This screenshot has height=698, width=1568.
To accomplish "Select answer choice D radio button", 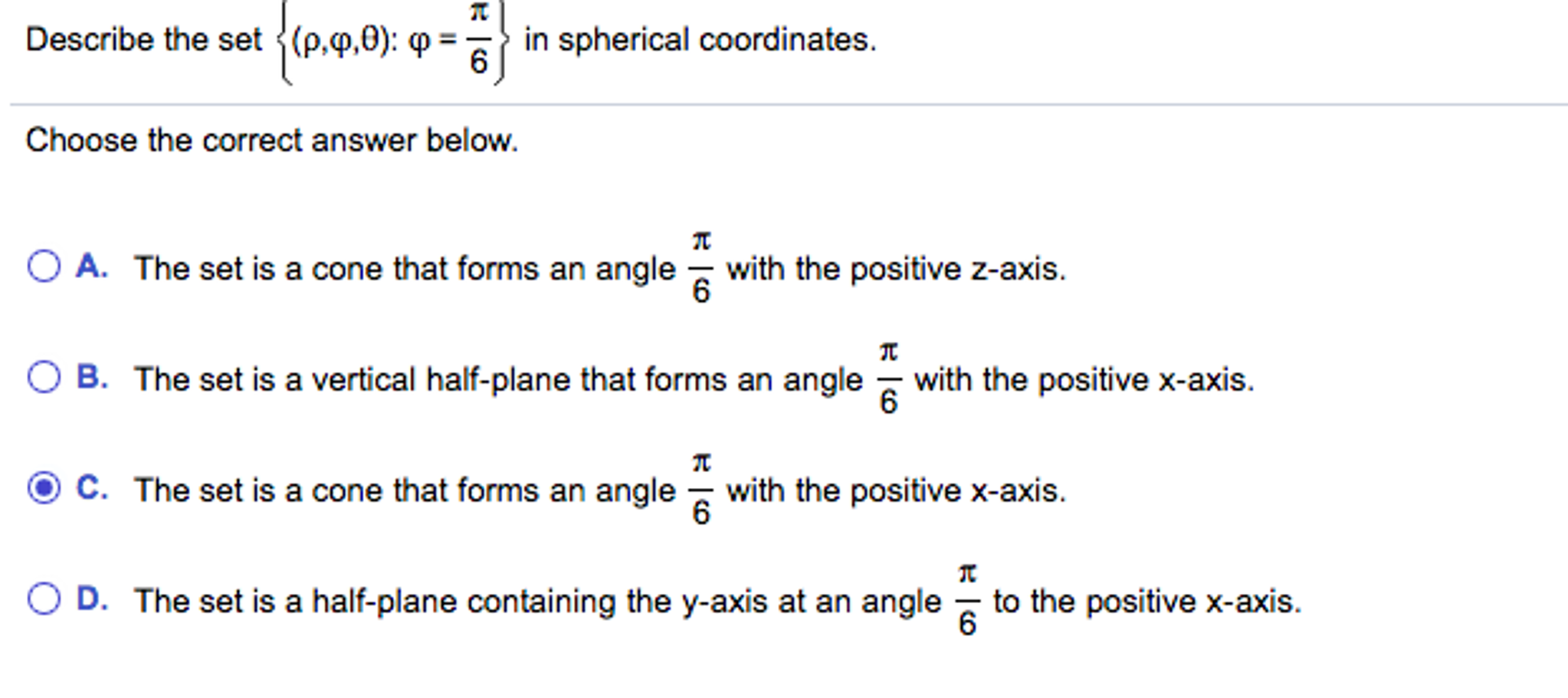I will [x=44, y=600].
